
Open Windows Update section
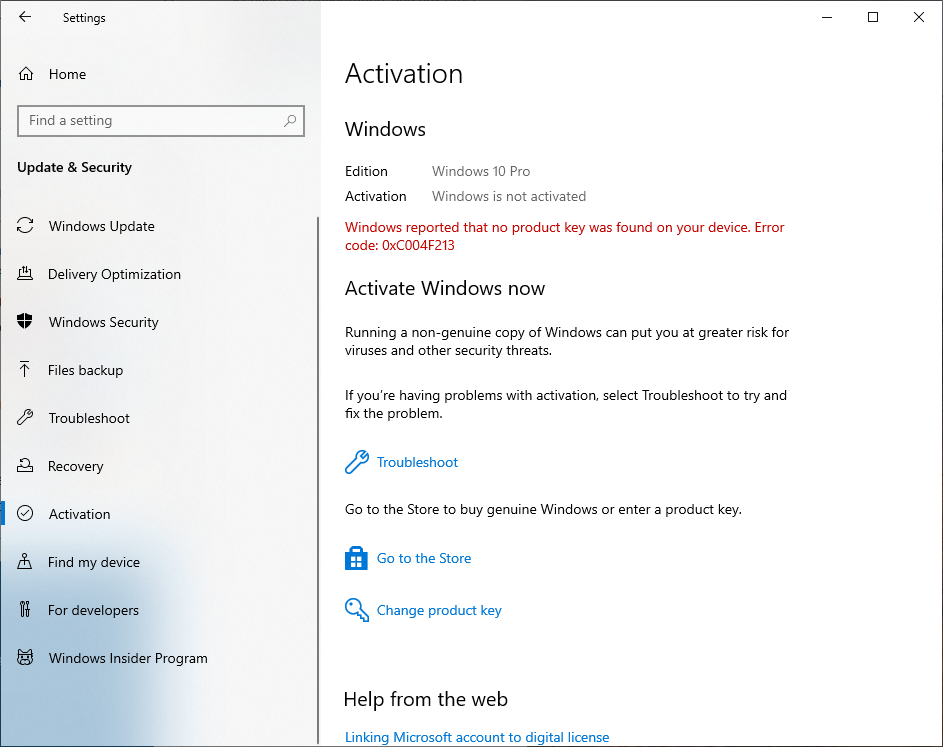[x=102, y=226]
